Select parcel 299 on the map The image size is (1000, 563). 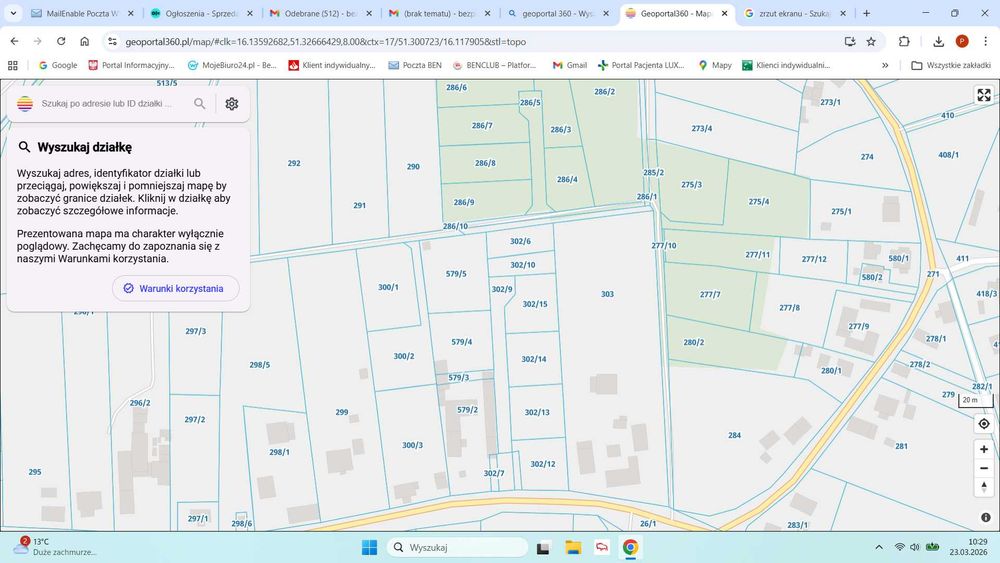point(342,412)
